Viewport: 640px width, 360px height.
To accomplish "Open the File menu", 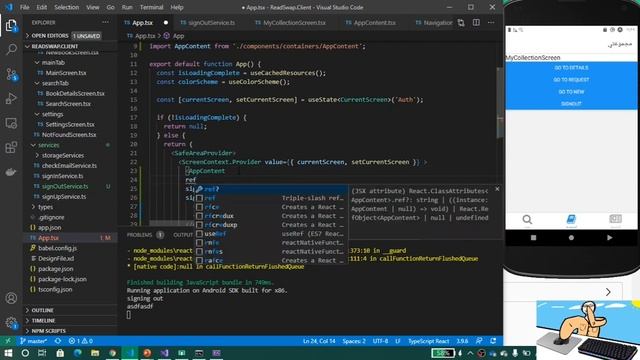I will click(x=24, y=7).
